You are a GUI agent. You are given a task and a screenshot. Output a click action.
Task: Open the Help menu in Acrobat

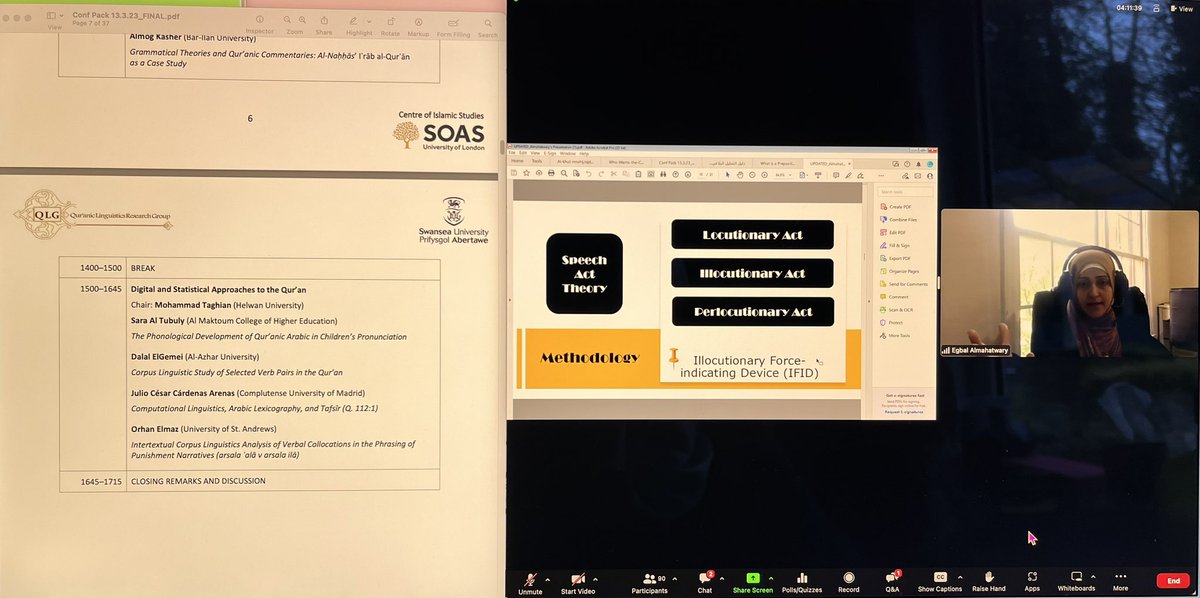click(x=583, y=153)
